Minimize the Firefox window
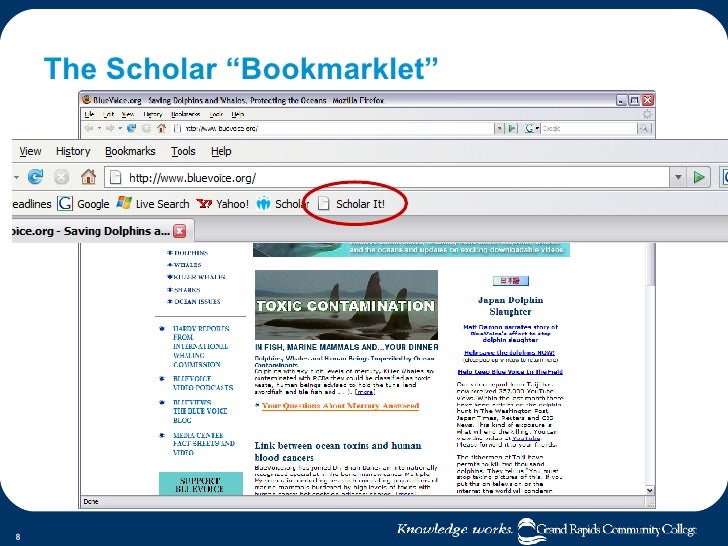Screen dimensions: 728x546 [x=621, y=100]
